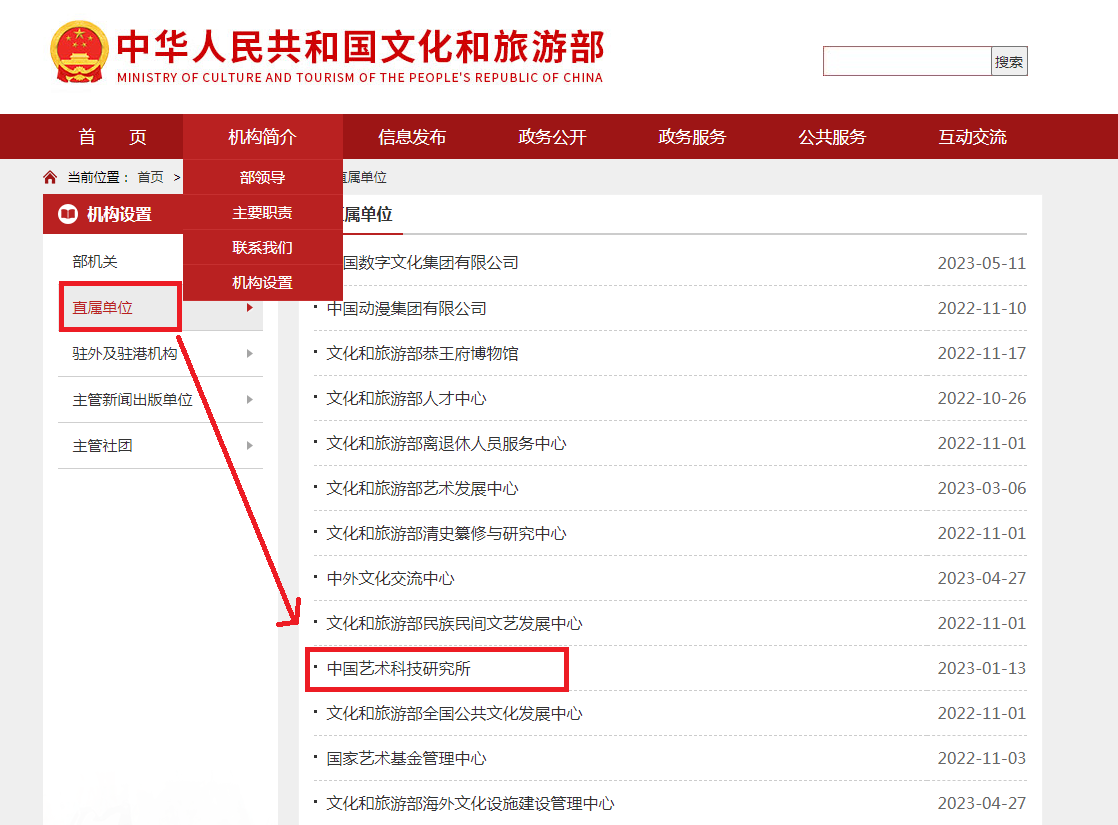Open 政务服务 from the navigation bar
Viewport: 1118px width, 825px height.
pos(692,137)
